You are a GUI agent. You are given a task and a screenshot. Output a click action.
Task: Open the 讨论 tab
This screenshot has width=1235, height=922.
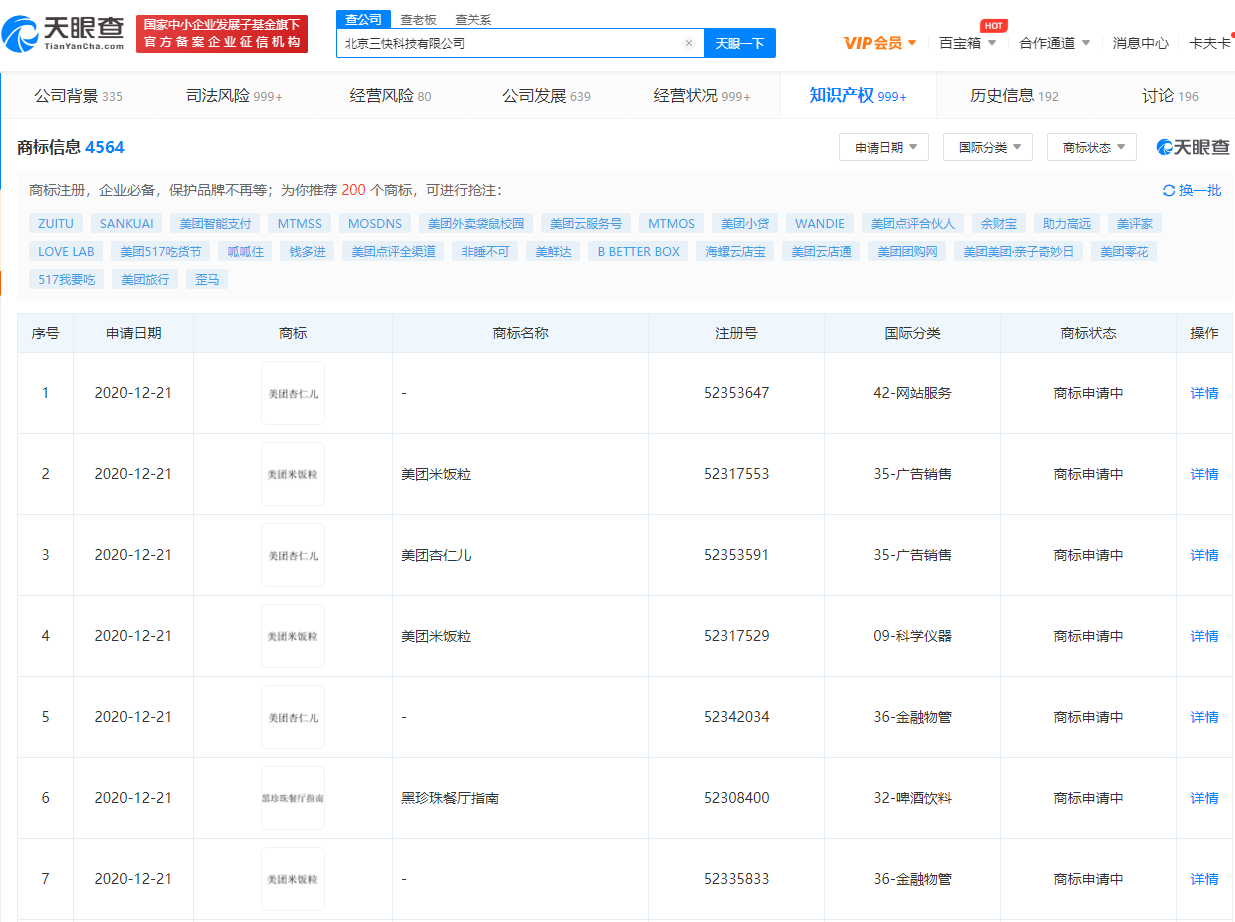point(1170,96)
